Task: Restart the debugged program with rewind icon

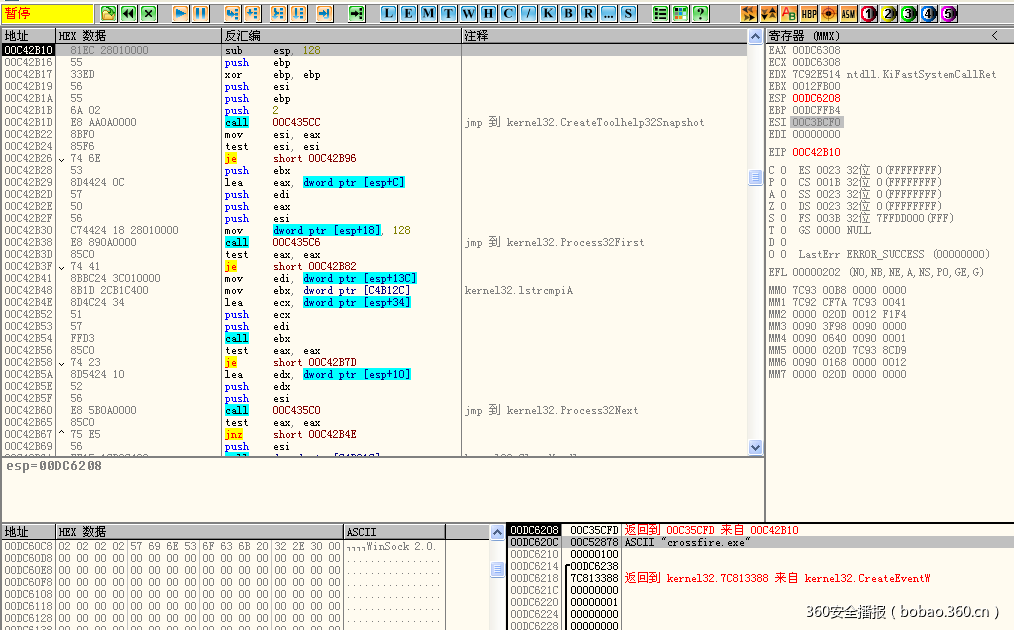Action: 128,13
